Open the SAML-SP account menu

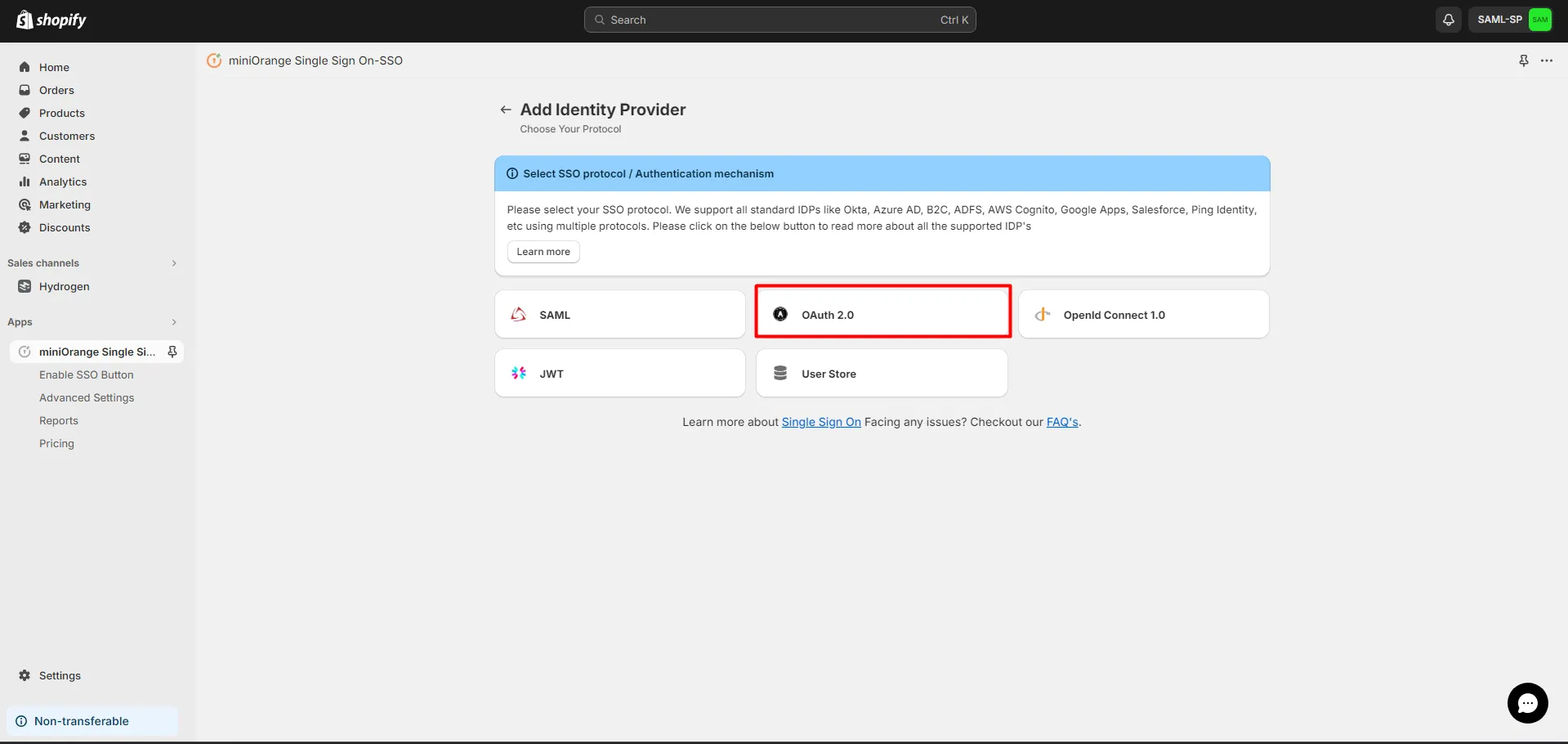point(1510,20)
